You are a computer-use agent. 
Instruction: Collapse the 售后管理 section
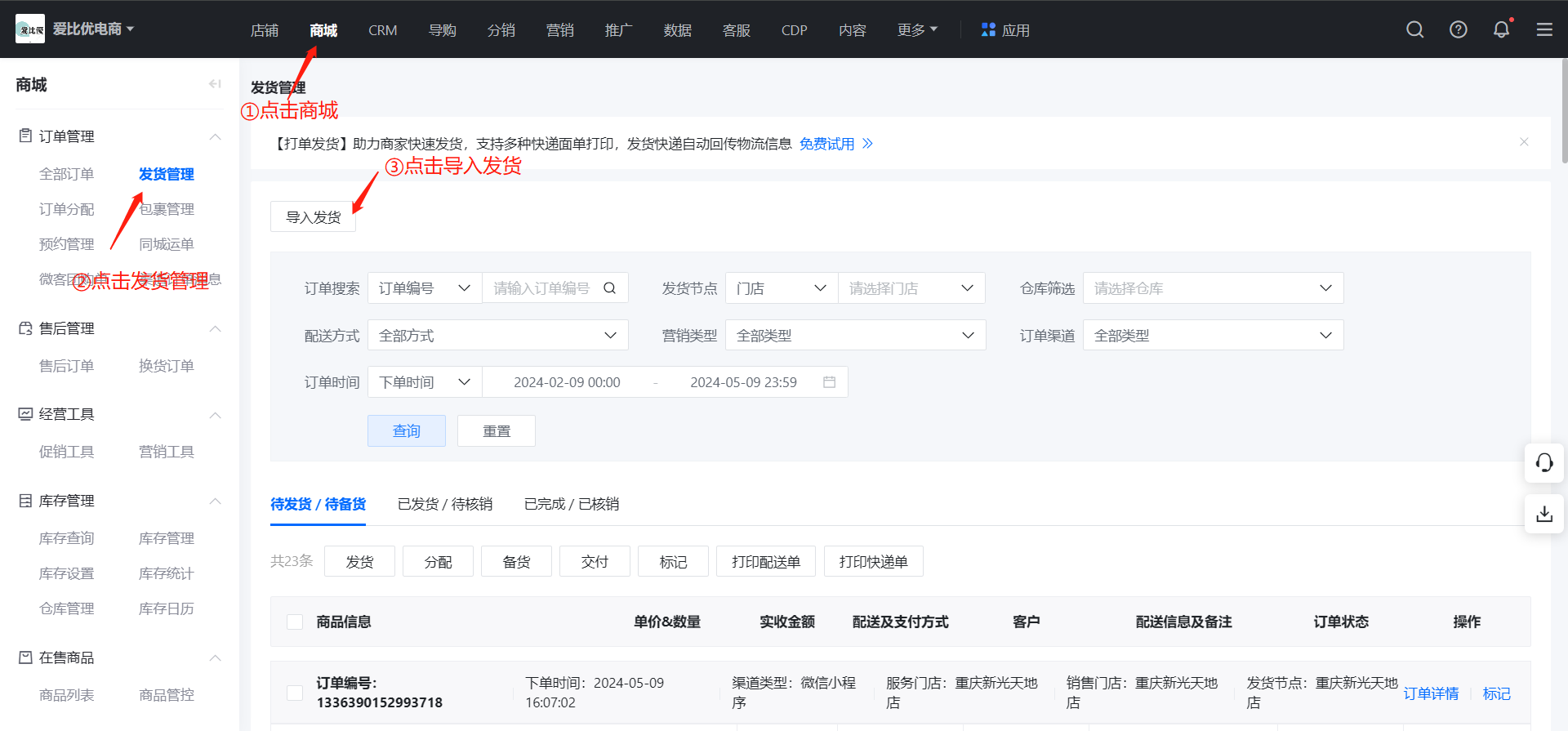pyautogui.click(x=216, y=328)
